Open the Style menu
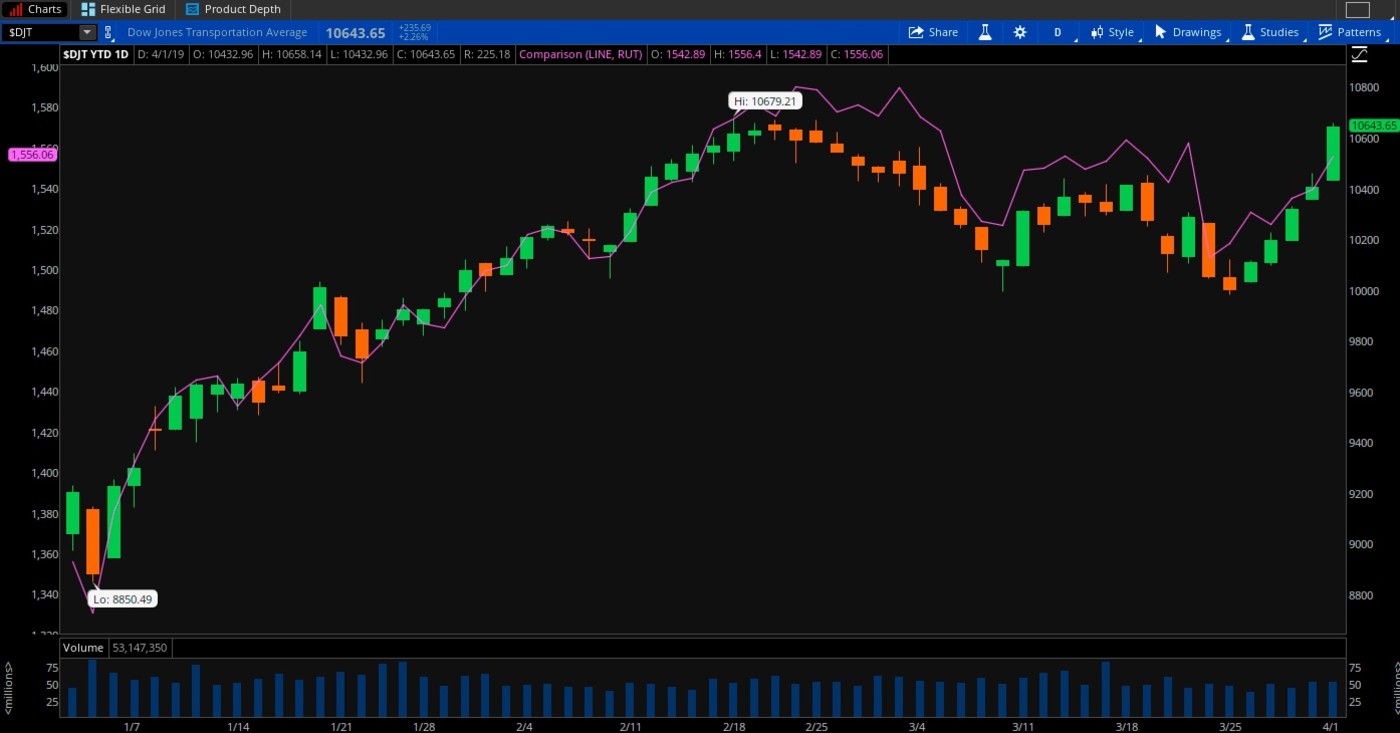 1112,32
